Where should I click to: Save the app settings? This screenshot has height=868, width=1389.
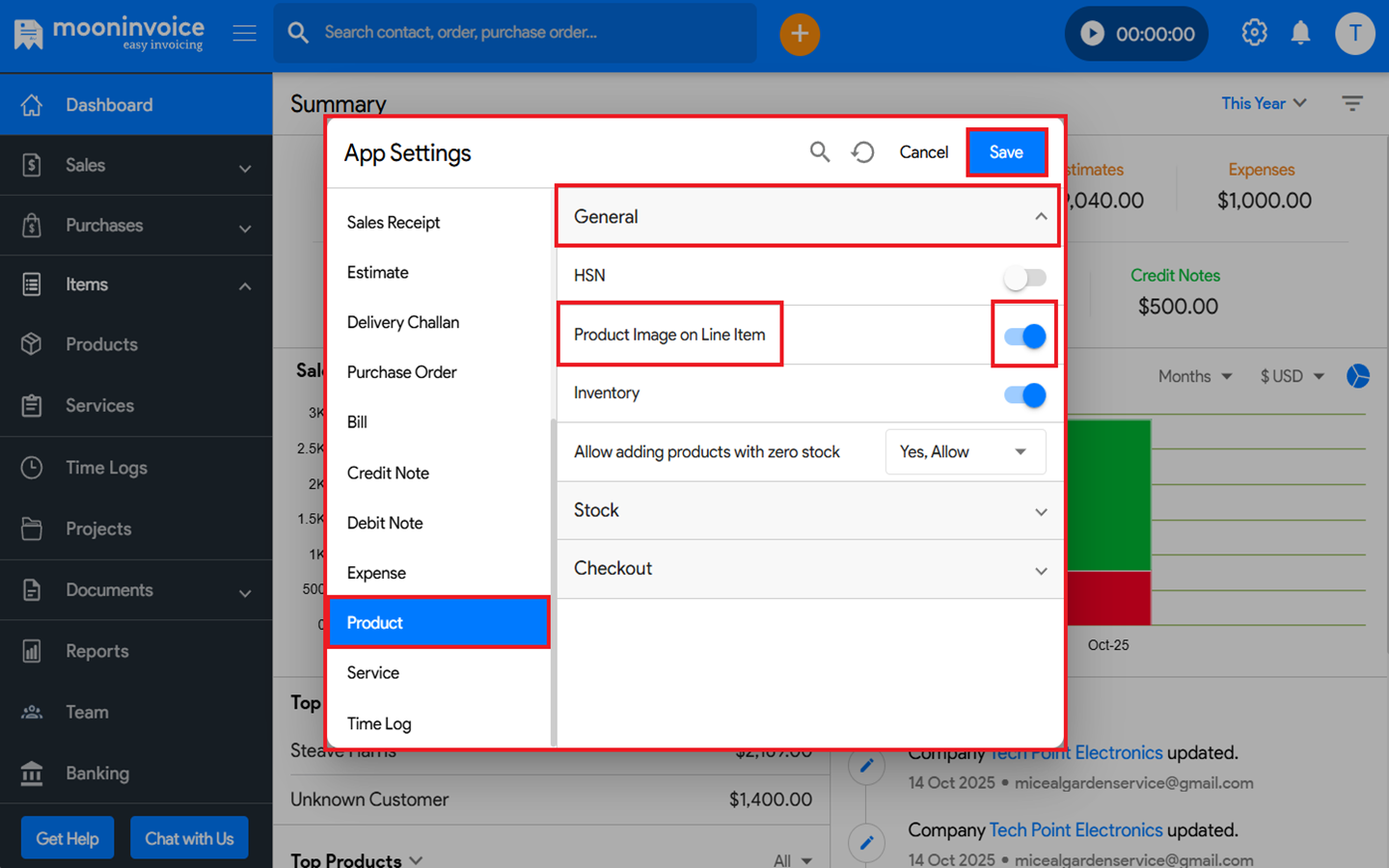[1006, 152]
